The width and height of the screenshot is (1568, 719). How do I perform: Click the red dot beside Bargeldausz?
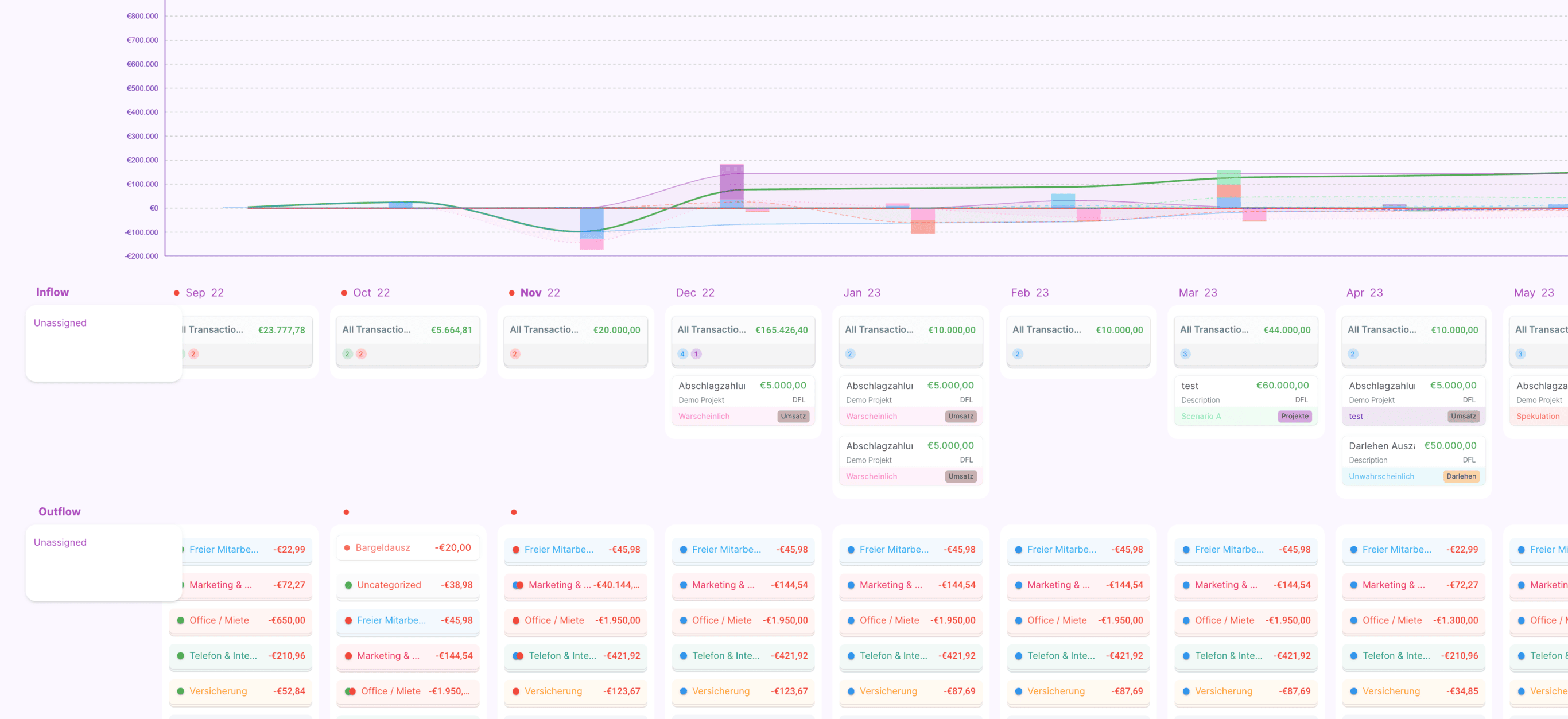347,548
